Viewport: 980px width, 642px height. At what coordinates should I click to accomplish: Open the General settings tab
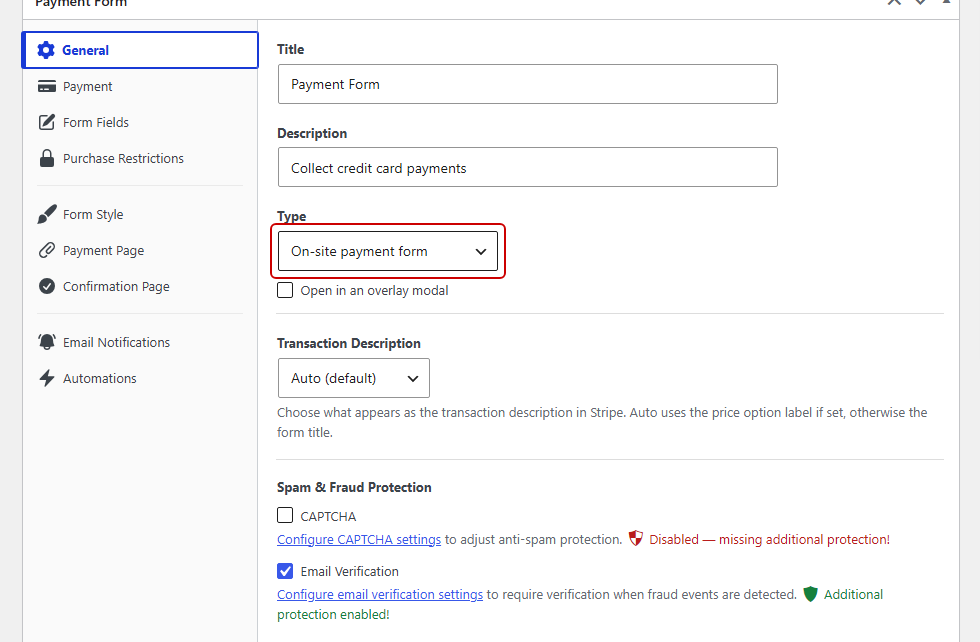140,50
